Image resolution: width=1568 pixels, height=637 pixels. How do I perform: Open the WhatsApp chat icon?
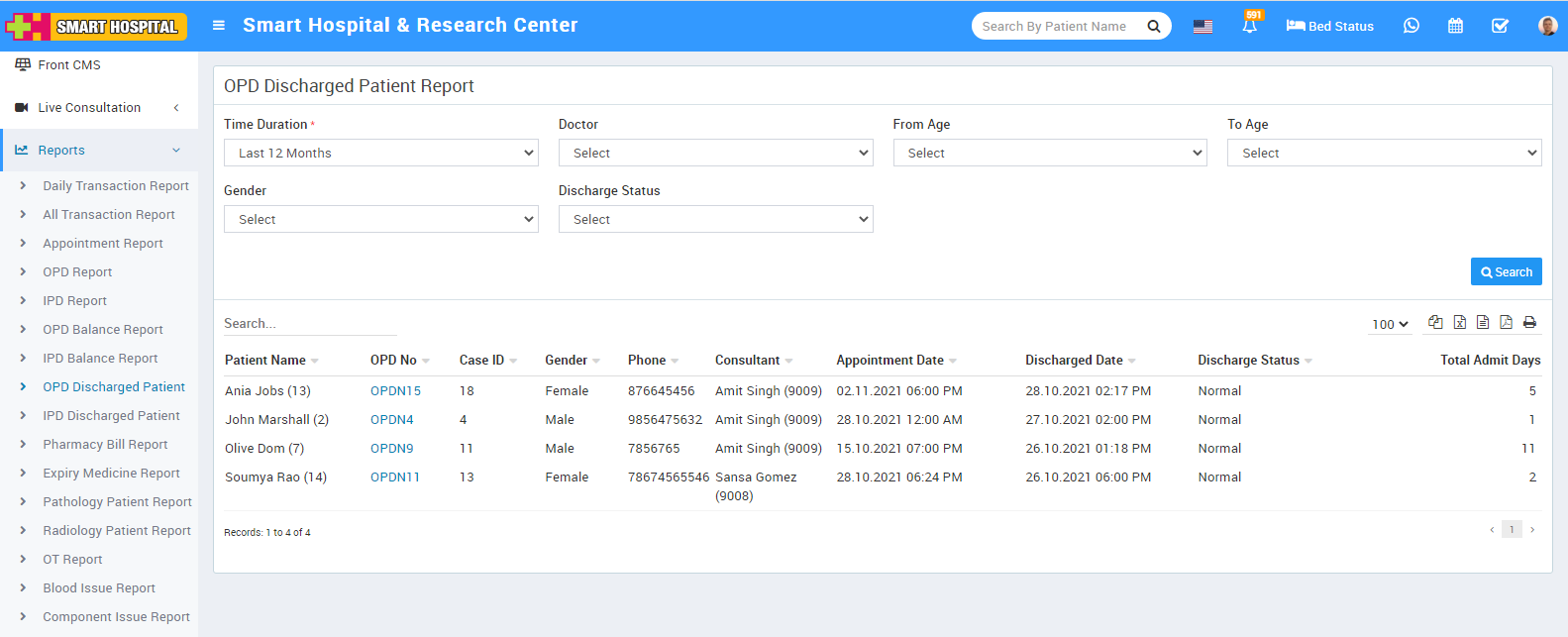(x=1411, y=26)
